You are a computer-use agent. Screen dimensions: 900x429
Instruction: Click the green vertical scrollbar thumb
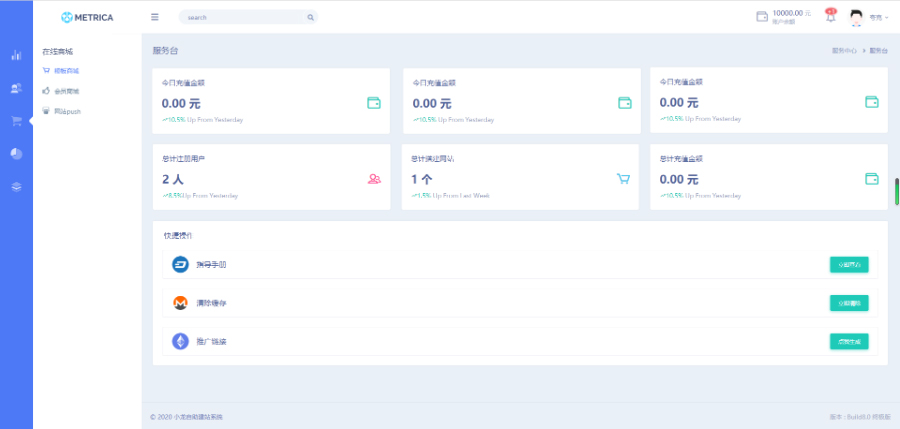[897, 191]
